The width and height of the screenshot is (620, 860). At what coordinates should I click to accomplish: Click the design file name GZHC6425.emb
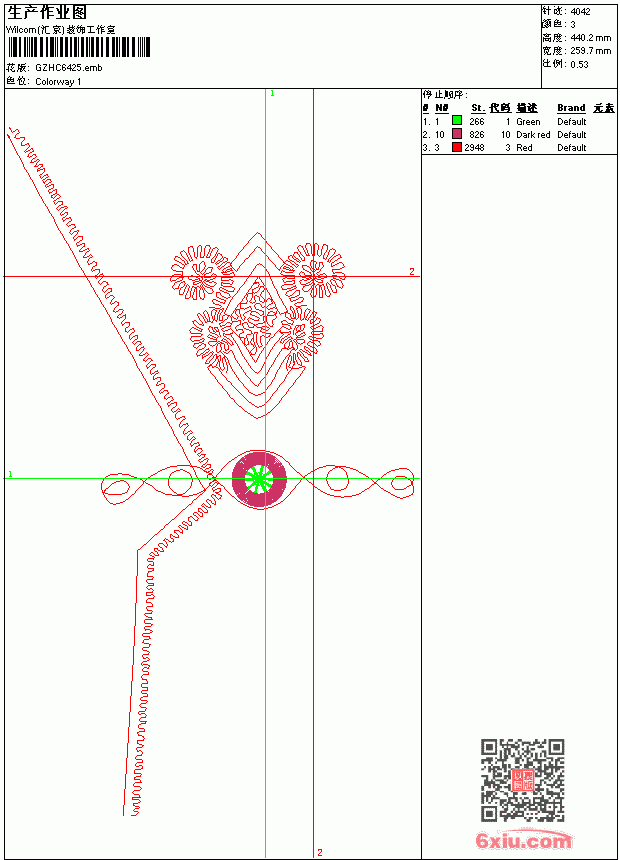pos(69,68)
